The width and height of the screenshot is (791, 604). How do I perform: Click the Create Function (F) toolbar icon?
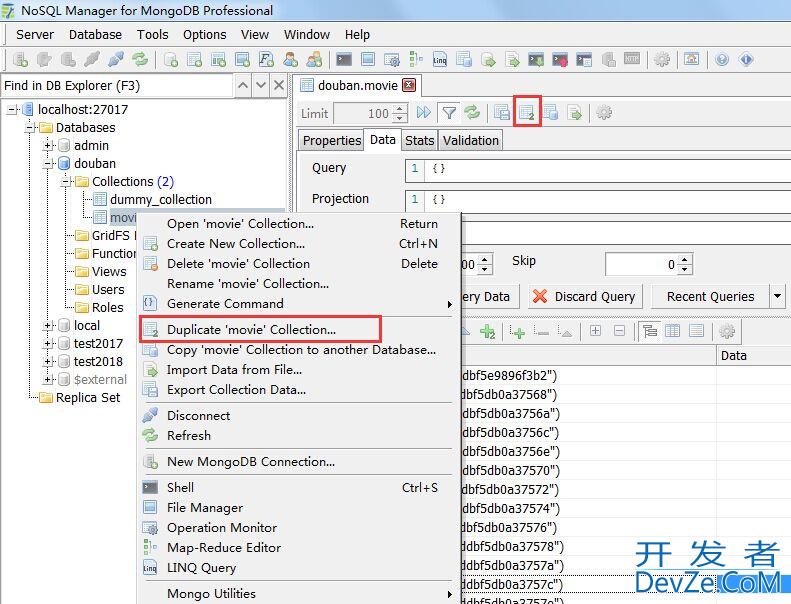[266, 60]
